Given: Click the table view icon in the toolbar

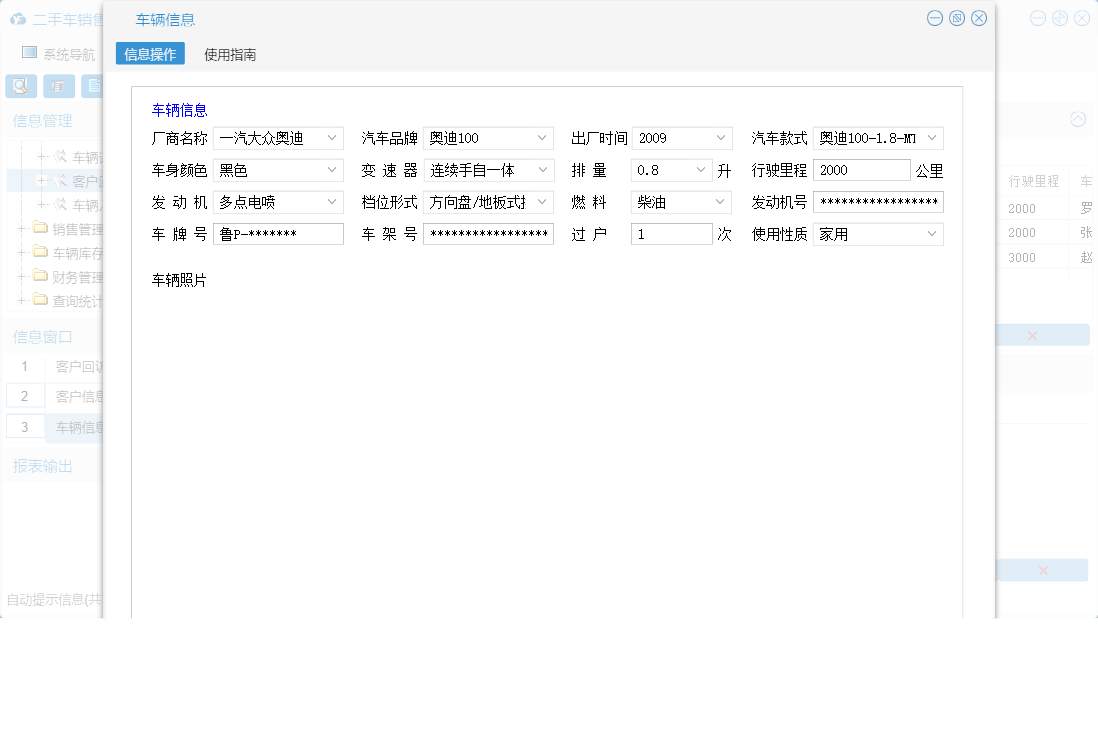Looking at the screenshot, I should (59, 86).
